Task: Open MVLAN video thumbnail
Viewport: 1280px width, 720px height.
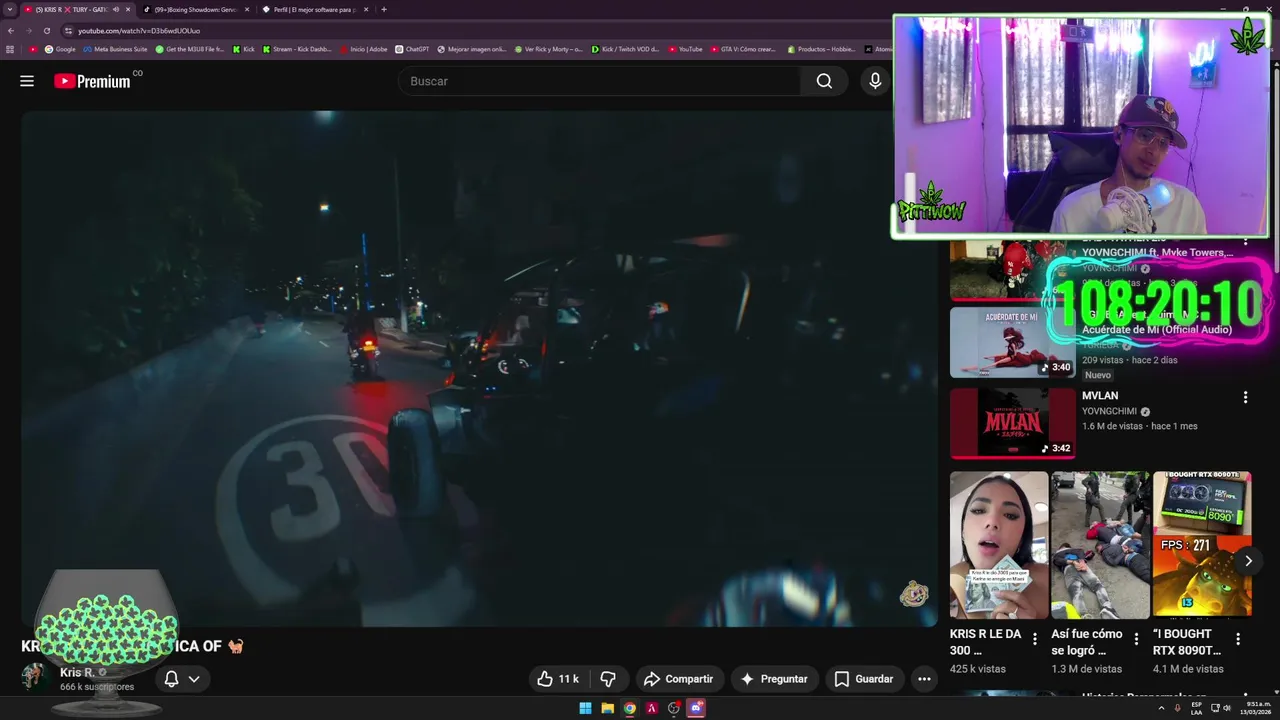Action: (x=1012, y=423)
